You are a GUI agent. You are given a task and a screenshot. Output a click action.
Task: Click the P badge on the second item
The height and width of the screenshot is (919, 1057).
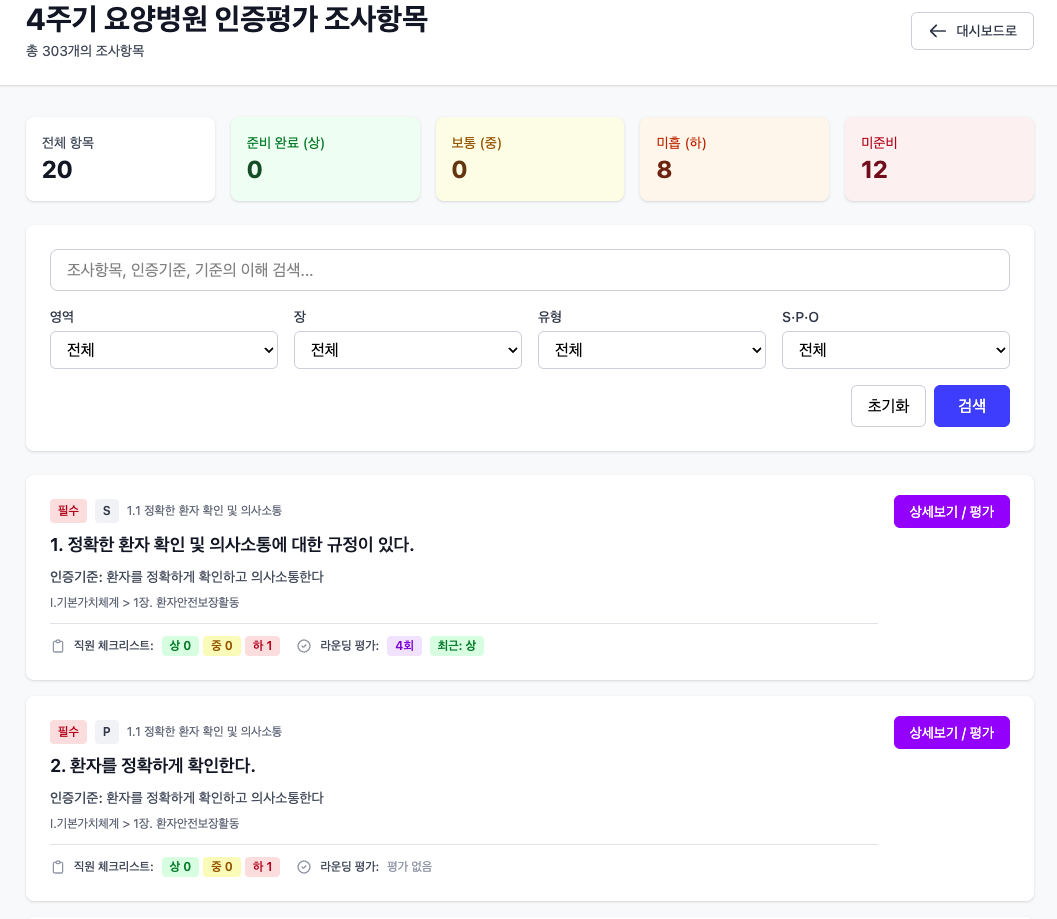point(106,732)
